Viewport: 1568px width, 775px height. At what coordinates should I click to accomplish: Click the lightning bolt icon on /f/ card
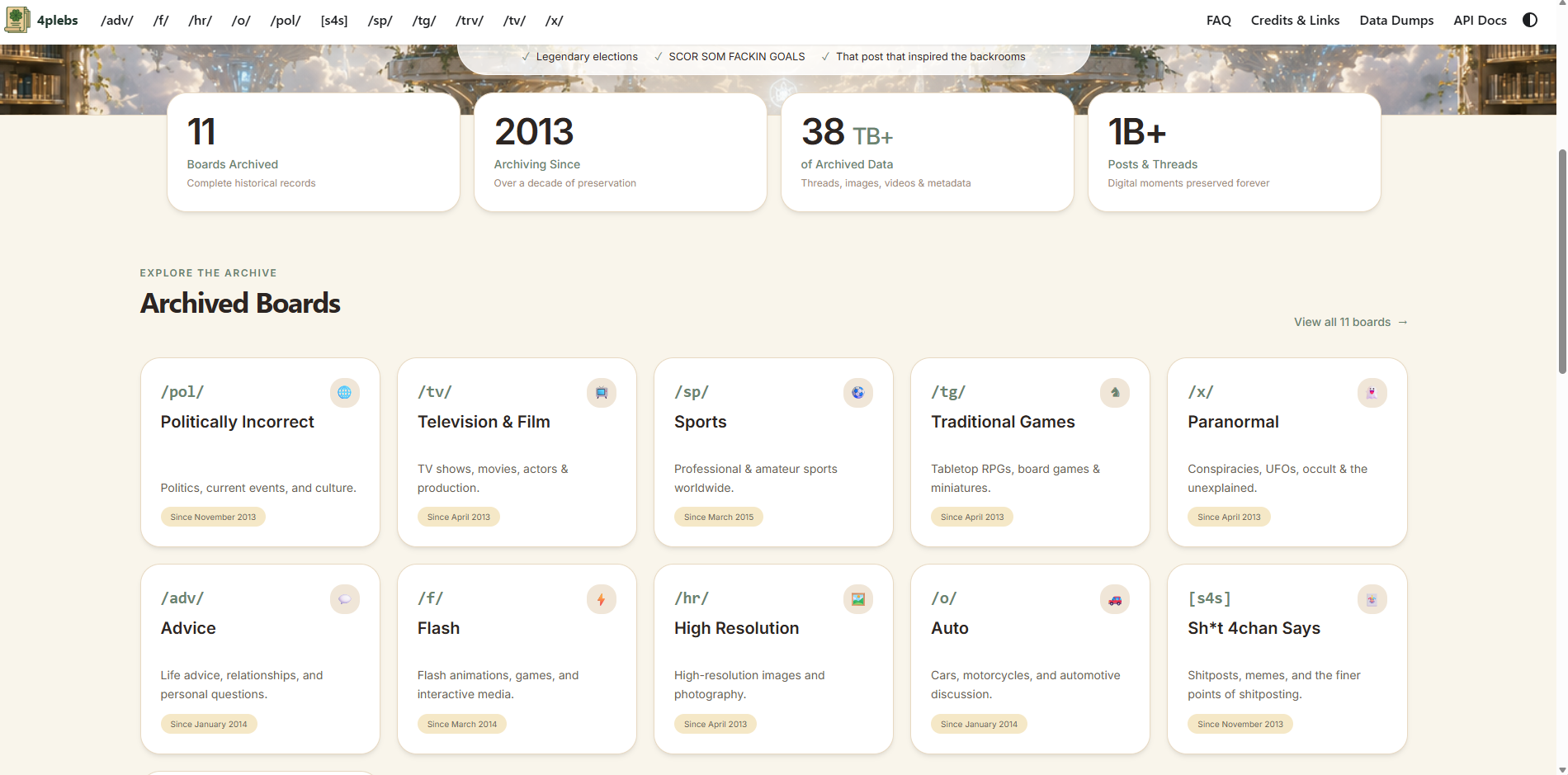tap(602, 599)
